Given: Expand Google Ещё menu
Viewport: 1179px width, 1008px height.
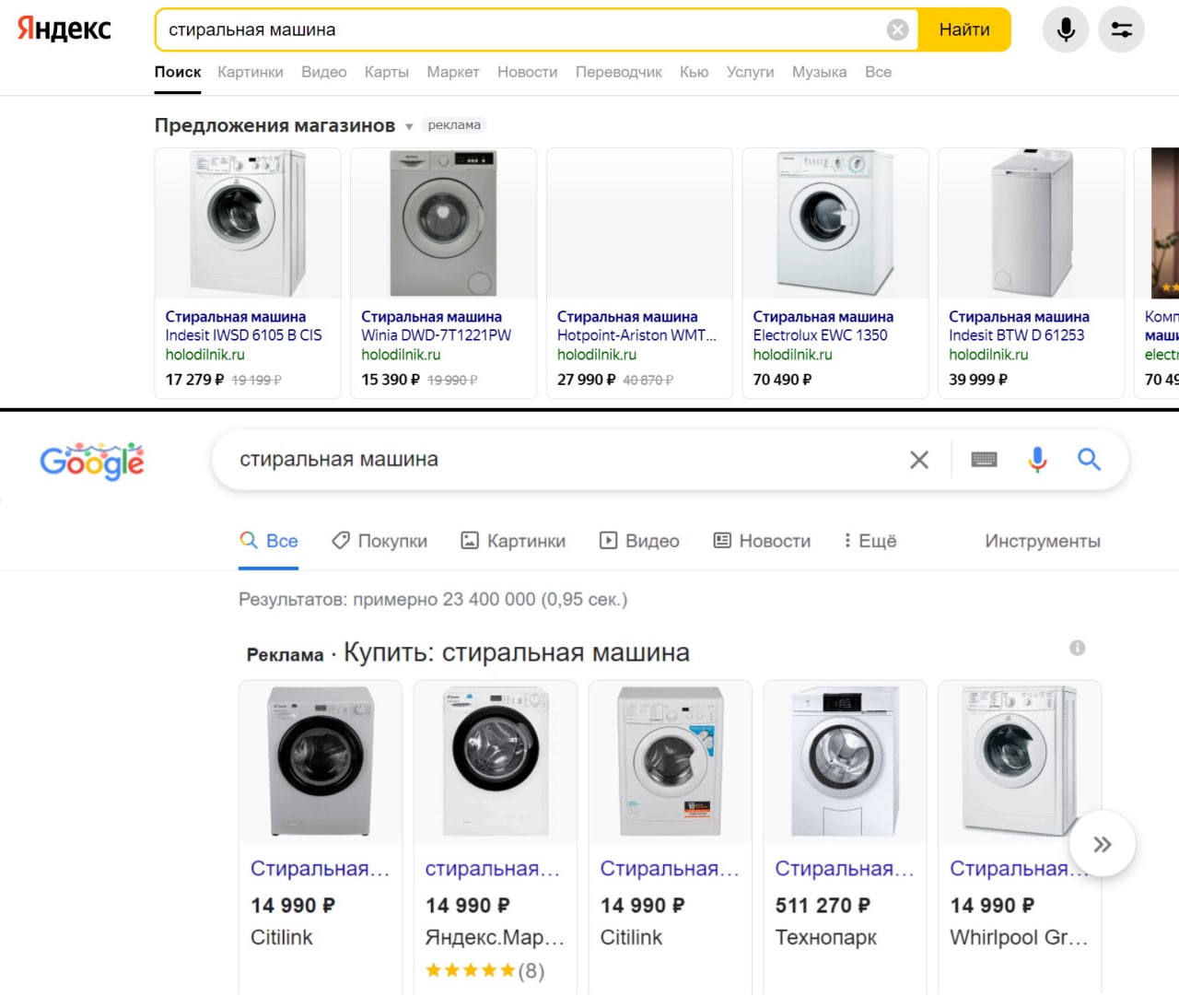Looking at the screenshot, I should (x=870, y=541).
